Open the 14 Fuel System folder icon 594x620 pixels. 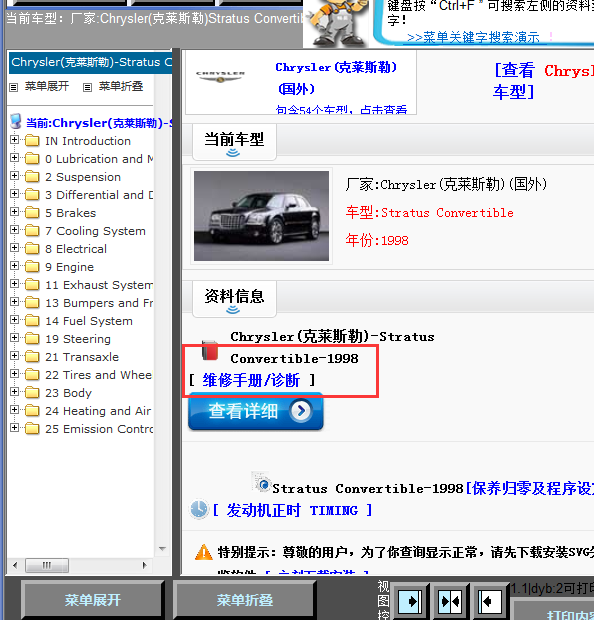point(32,321)
